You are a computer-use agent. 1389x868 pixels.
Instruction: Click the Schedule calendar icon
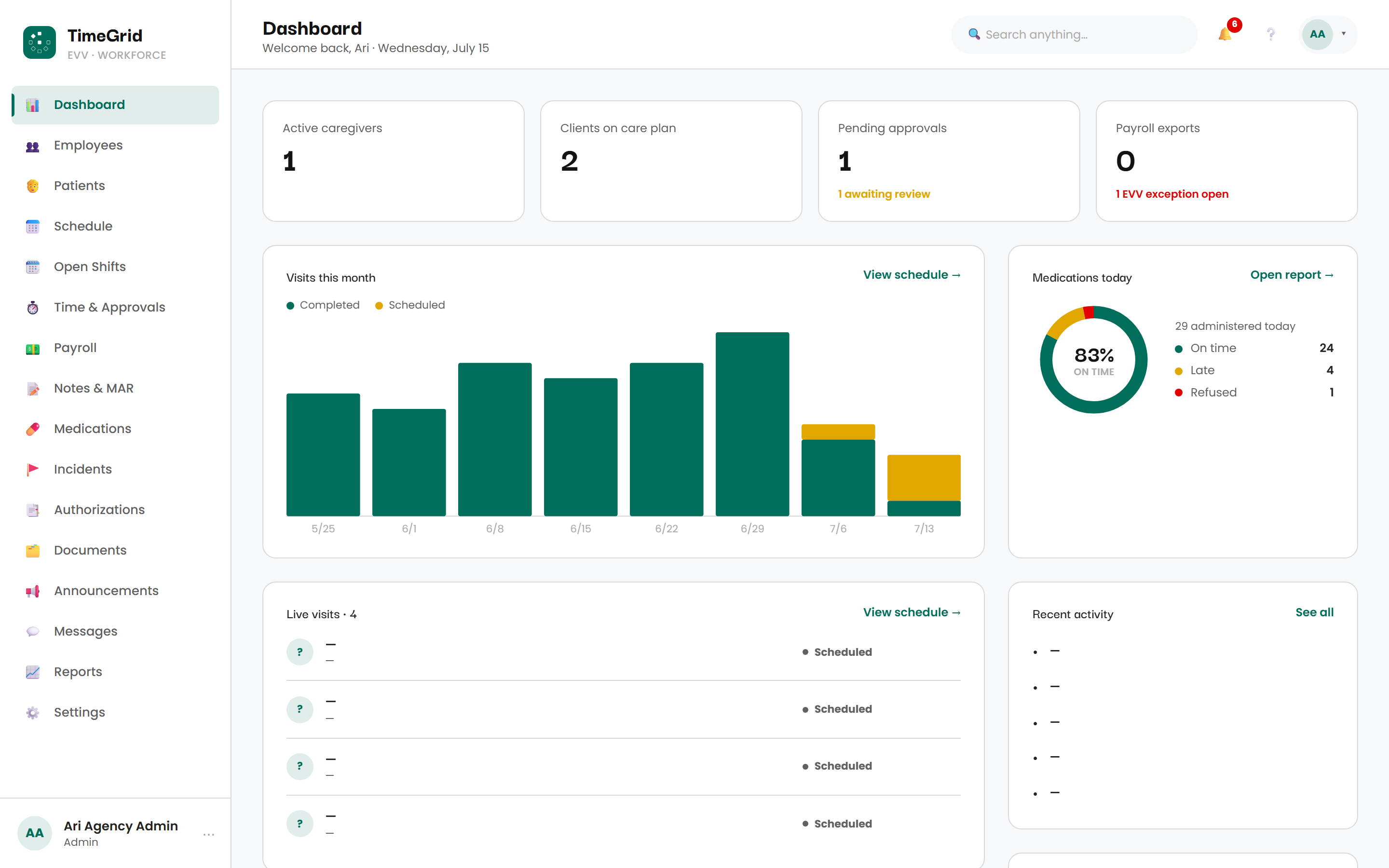[x=33, y=227]
